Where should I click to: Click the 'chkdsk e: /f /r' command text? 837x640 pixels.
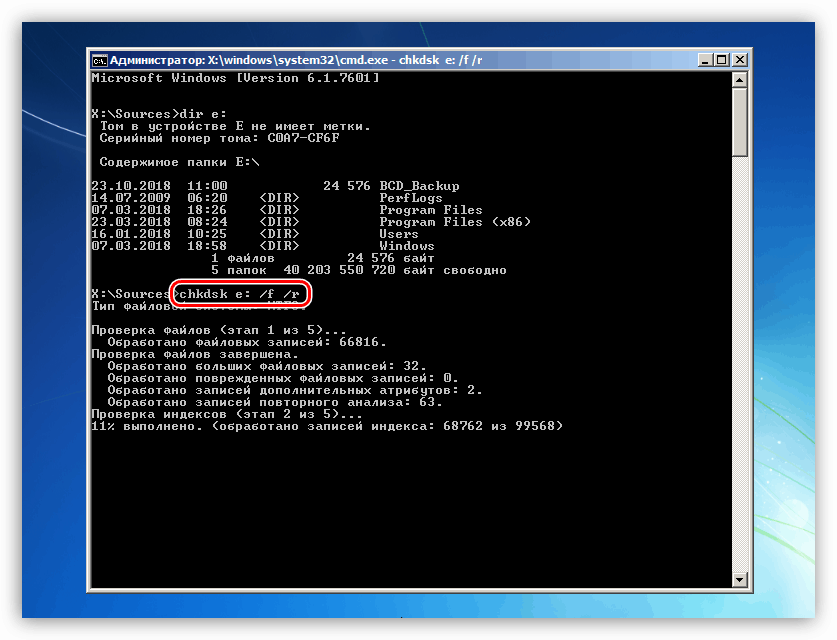239,294
